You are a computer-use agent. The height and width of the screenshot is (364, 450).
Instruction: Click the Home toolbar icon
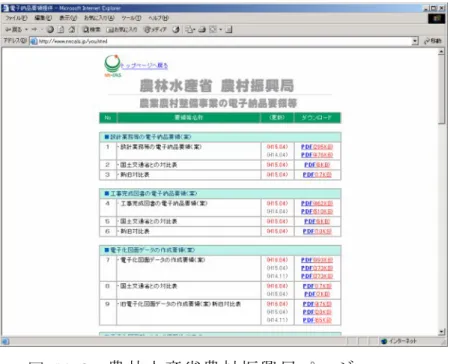[72, 30]
